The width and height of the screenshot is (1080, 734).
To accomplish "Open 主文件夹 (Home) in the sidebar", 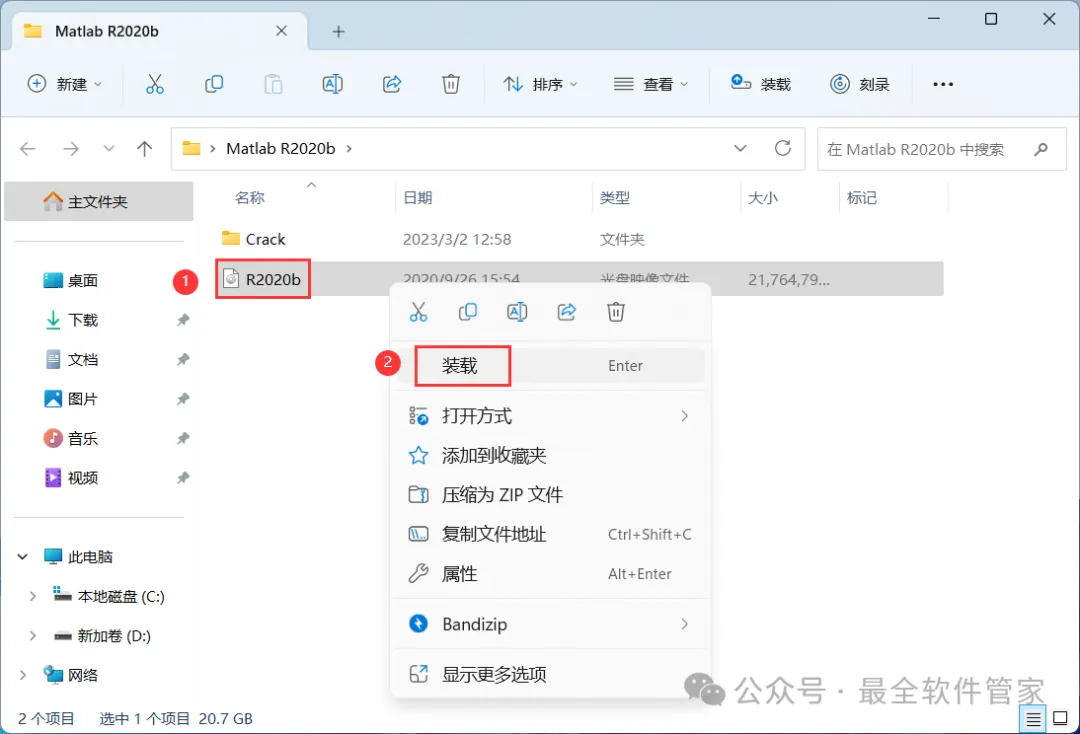I will (98, 201).
